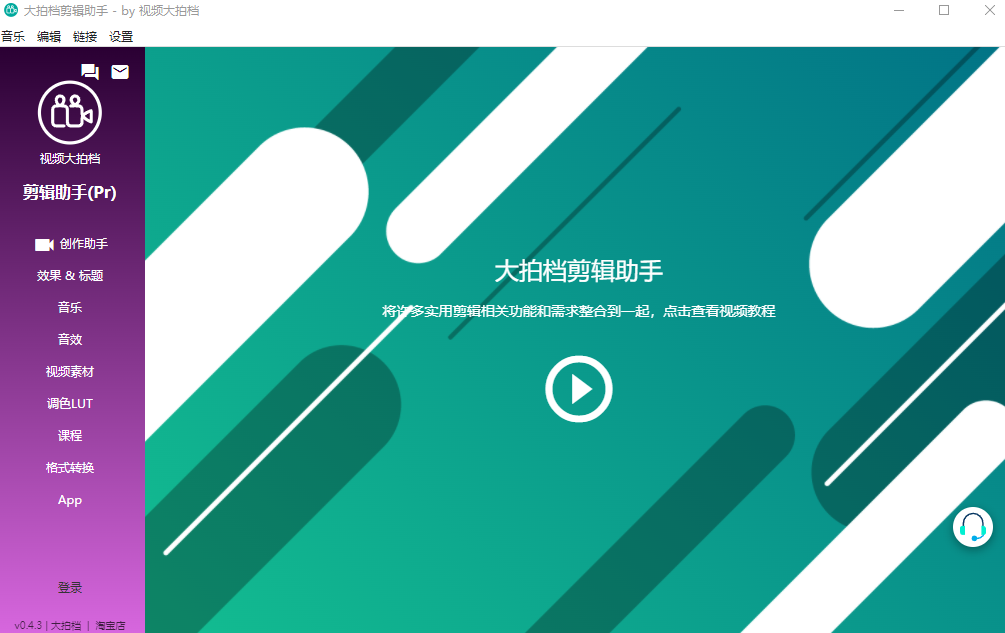Screen dimensions: 1005x633
Task: Open the 淘宝店 link at bottom
Action: [x=110, y=625]
